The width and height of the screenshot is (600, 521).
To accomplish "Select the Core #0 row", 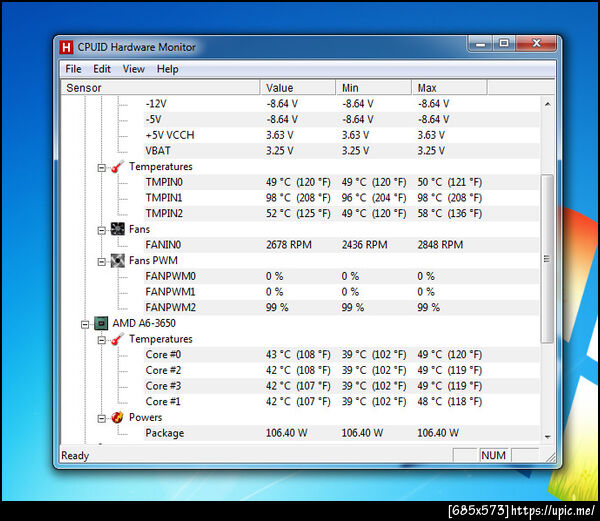I will coord(342,355).
